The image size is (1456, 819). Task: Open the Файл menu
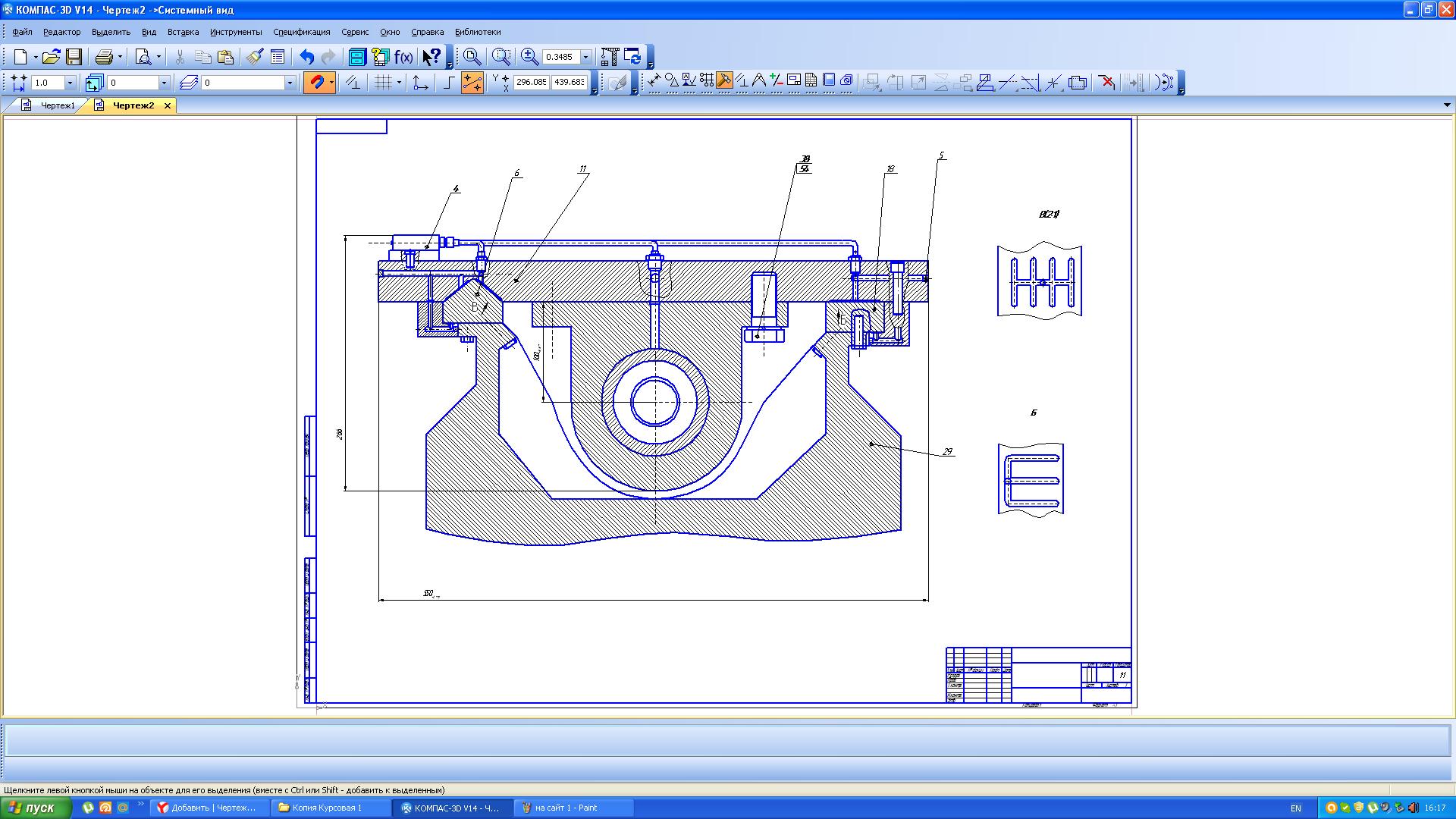coord(22,32)
